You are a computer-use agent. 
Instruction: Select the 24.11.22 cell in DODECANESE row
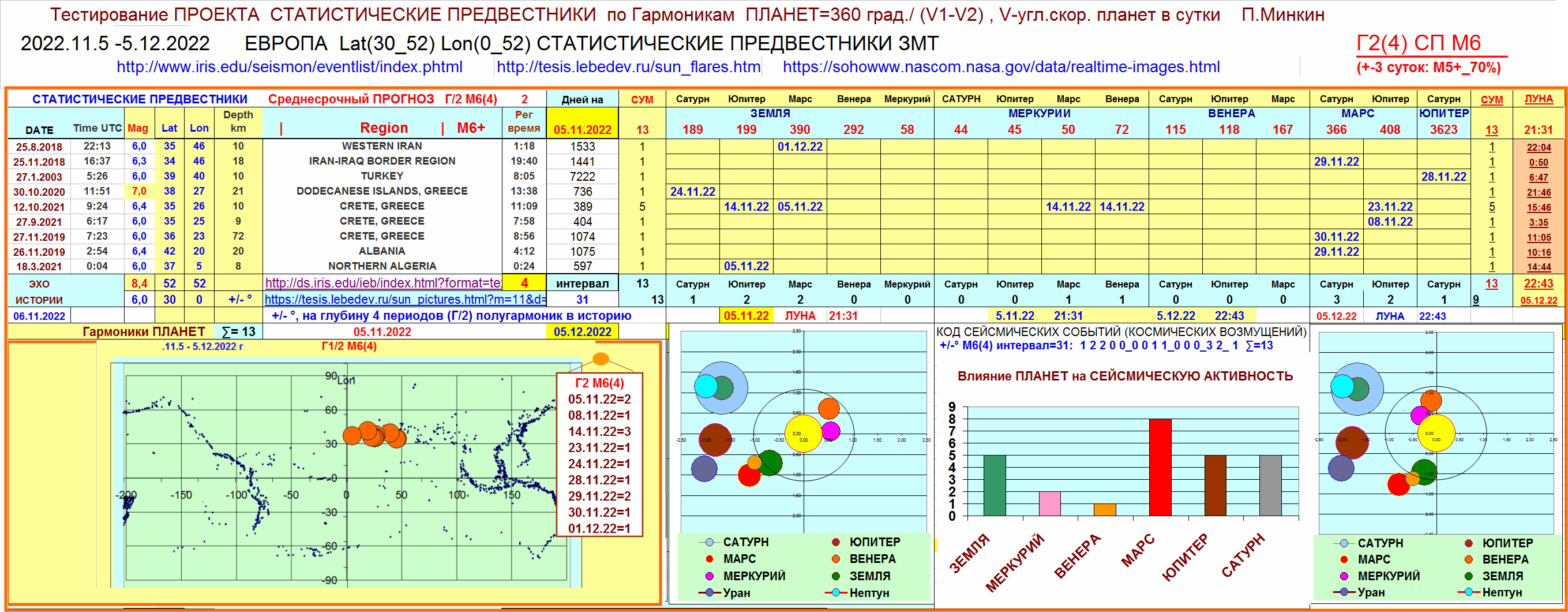(x=692, y=192)
